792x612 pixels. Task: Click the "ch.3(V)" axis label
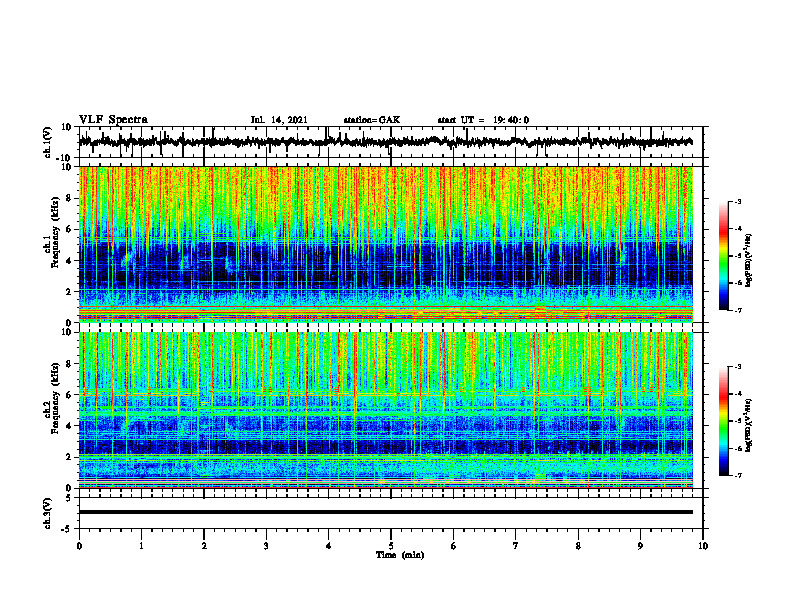[48, 513]
